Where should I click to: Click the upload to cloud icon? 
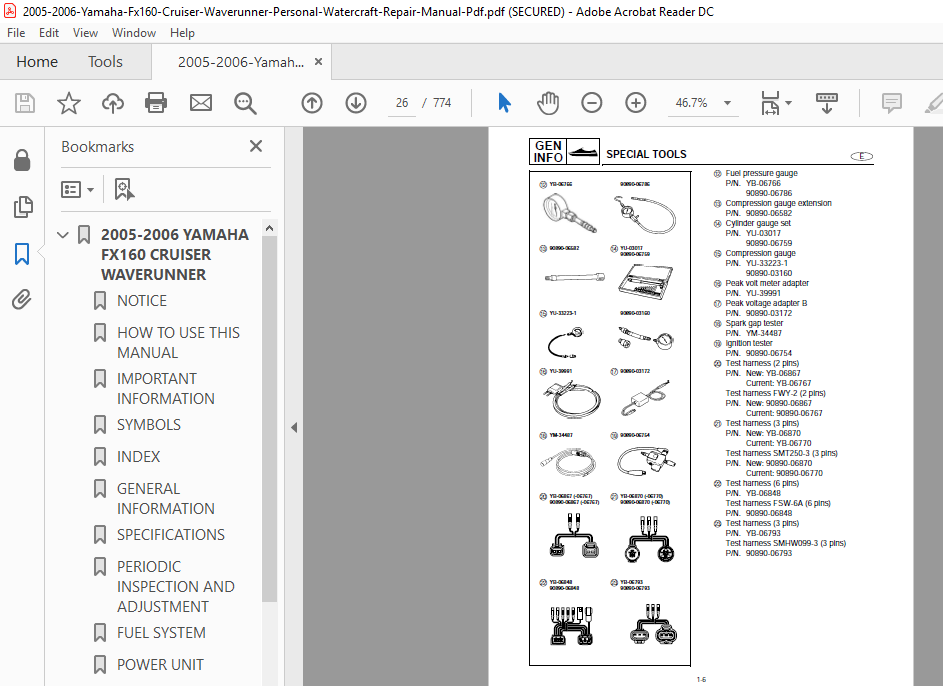point(112,103)
